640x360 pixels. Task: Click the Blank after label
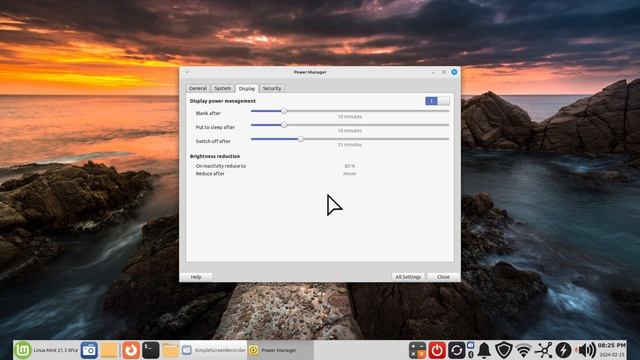coord(208,113)
